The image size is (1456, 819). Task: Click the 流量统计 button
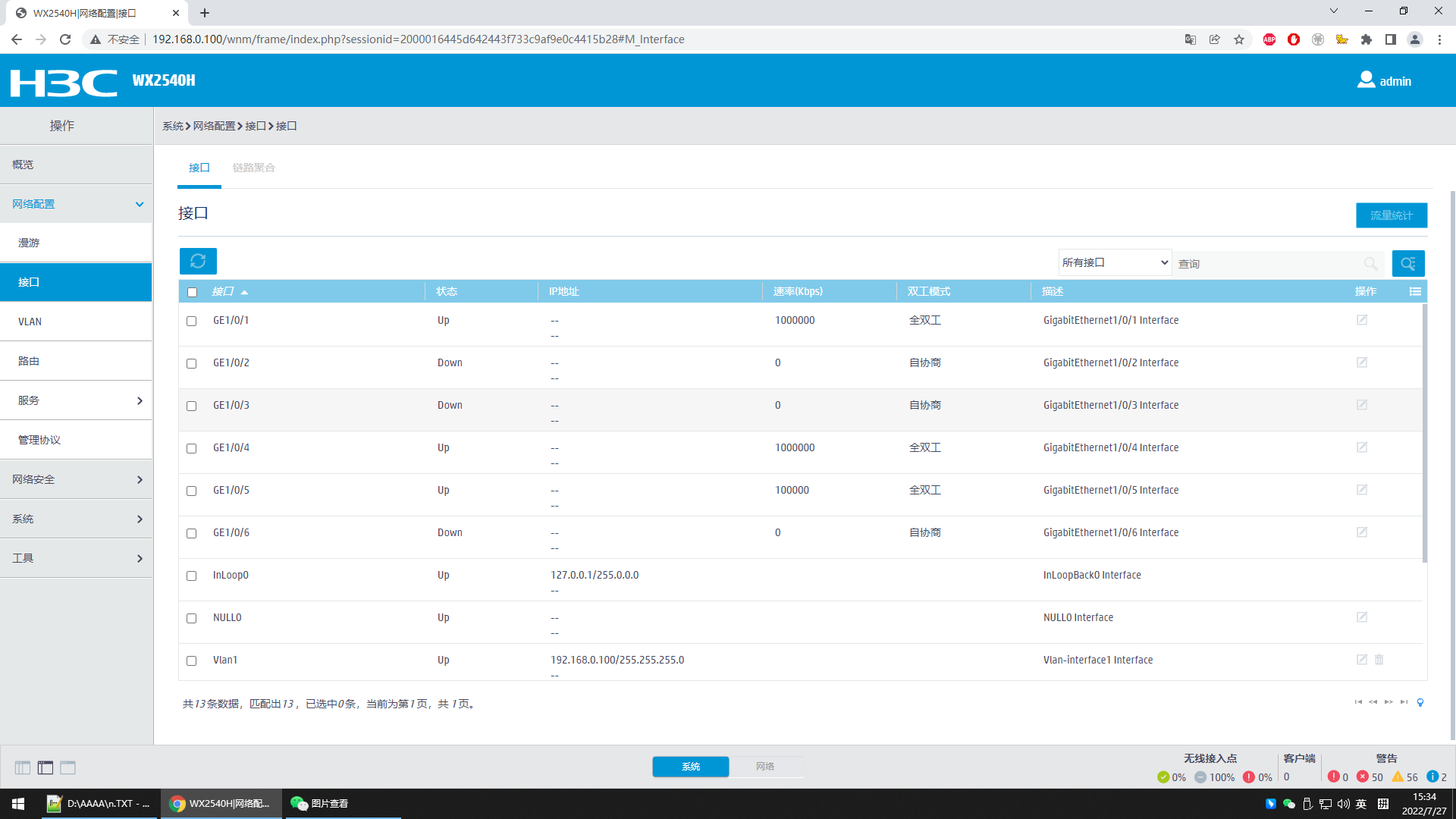tap(1391, 215)
